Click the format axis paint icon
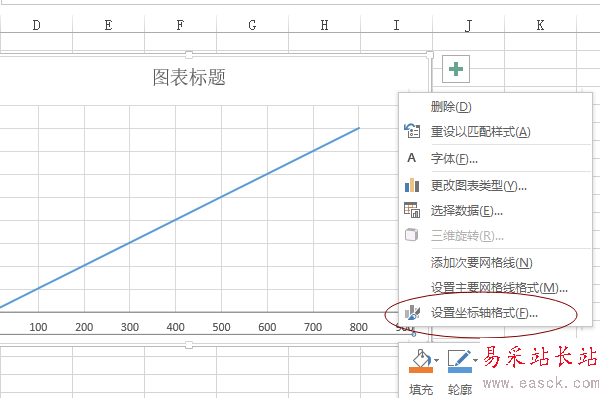The height and width of the screenshot is (398, 600). [412, 313]
